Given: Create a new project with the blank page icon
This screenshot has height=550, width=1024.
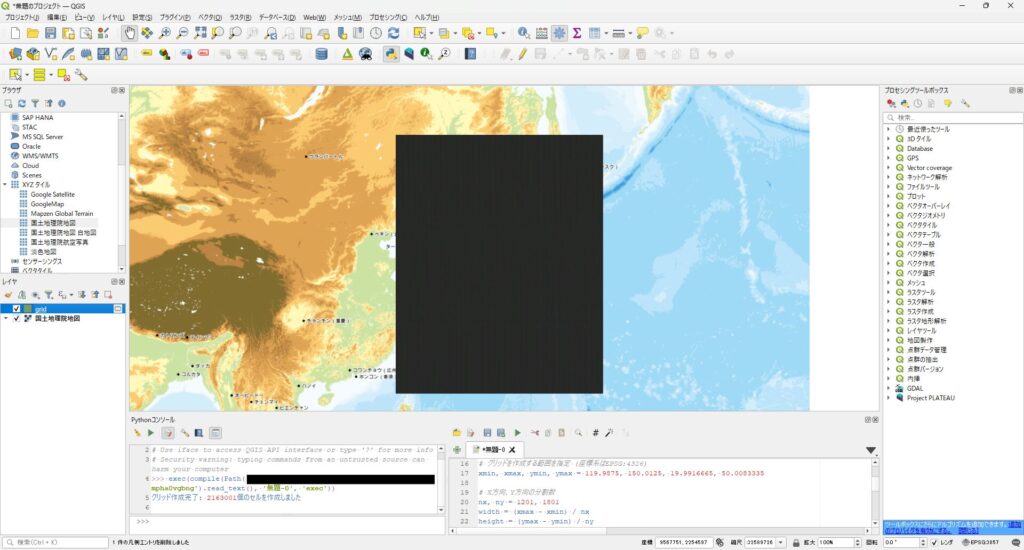Looking at the screenshot, I should click(15, 33).
